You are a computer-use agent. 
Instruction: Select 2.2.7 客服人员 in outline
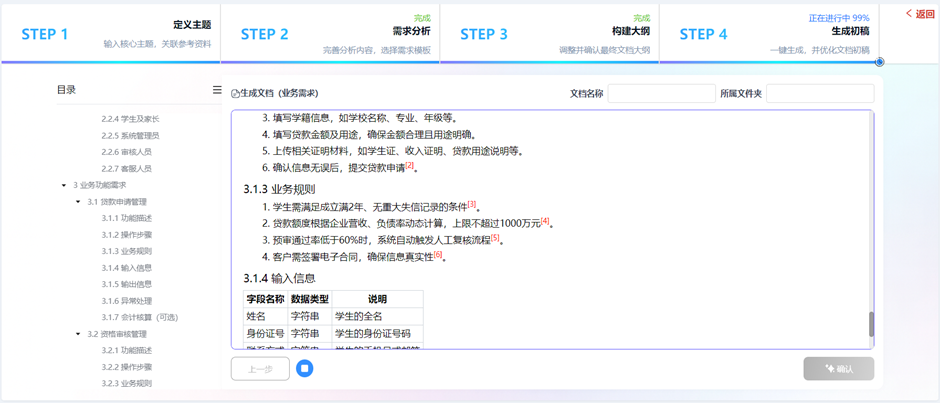126,169
